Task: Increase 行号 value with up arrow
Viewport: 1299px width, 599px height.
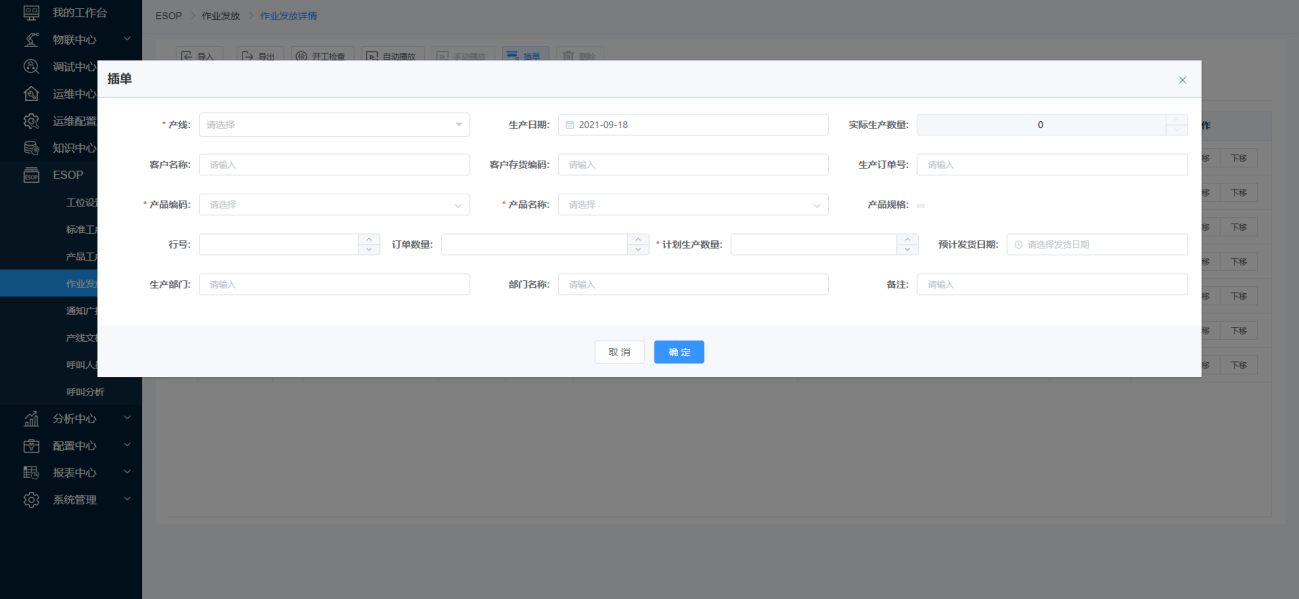Action: pos(369,239)
